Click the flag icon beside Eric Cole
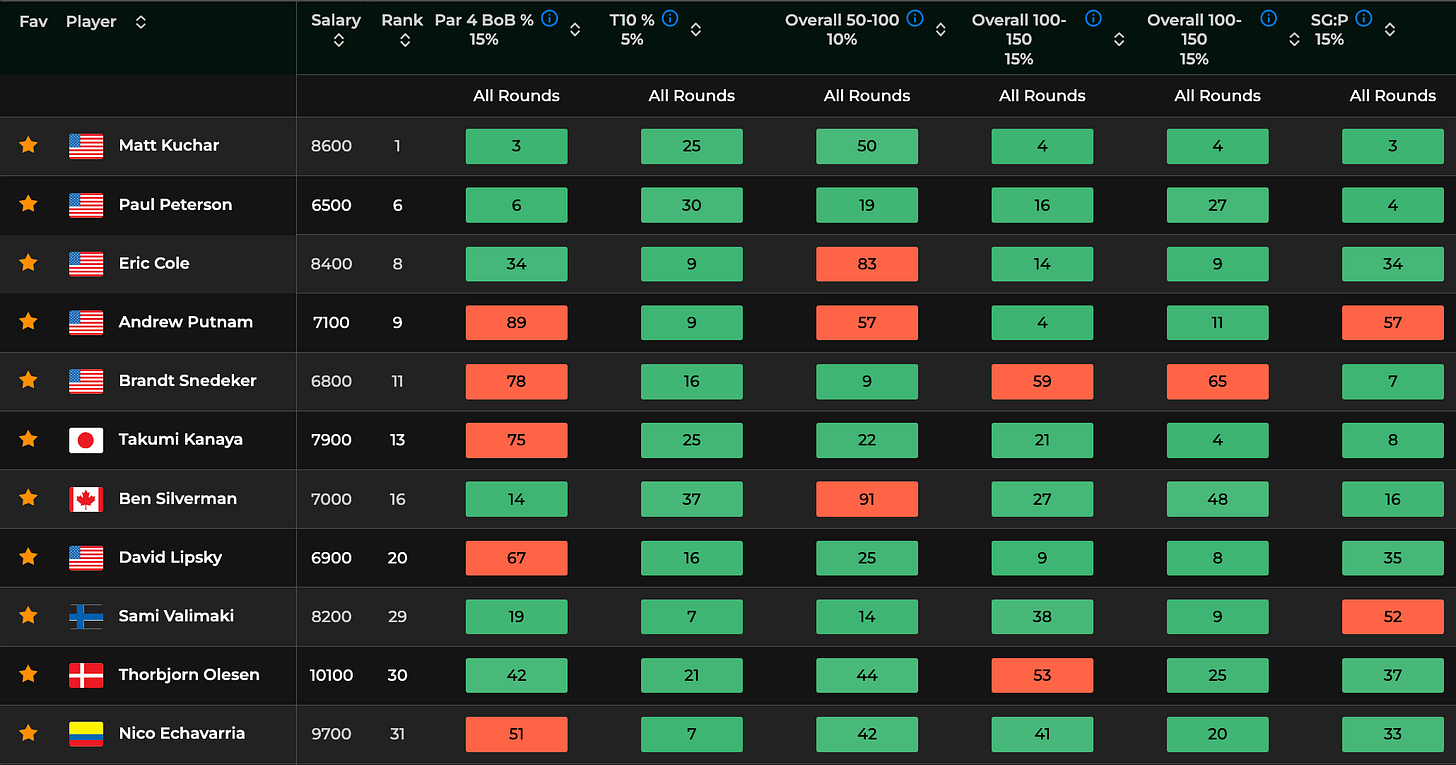 86,264
